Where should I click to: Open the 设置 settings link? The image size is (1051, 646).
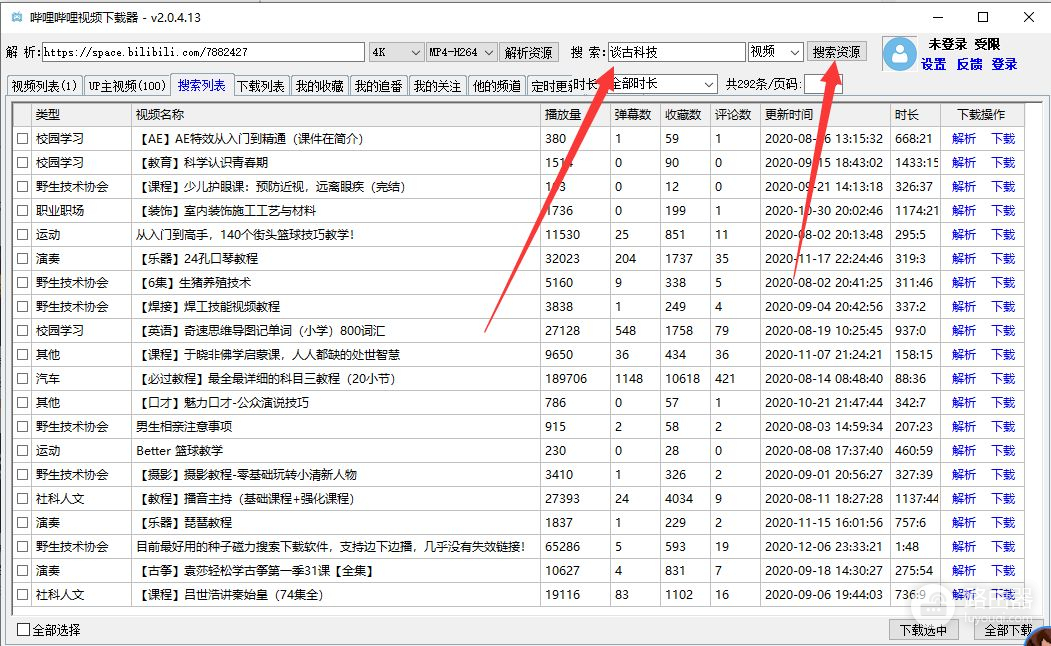coord(934,64)
